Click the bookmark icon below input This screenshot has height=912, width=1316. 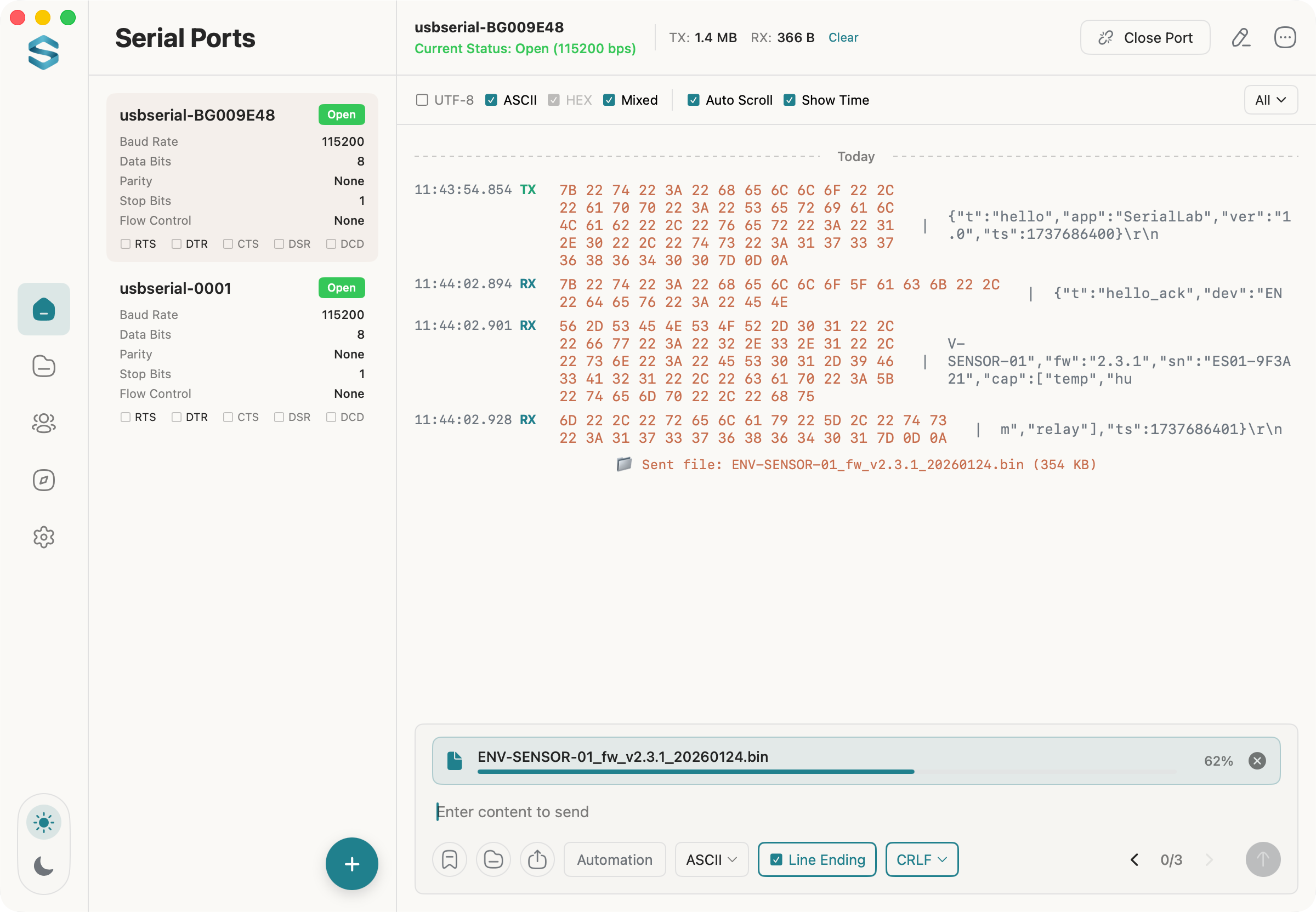tap(449, 859)
